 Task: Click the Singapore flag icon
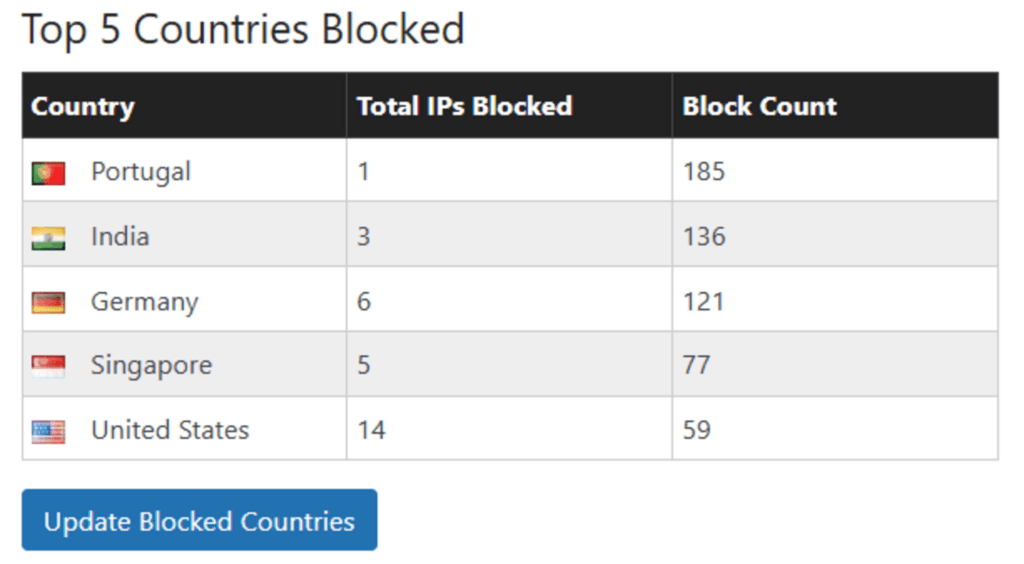(48, 366)
